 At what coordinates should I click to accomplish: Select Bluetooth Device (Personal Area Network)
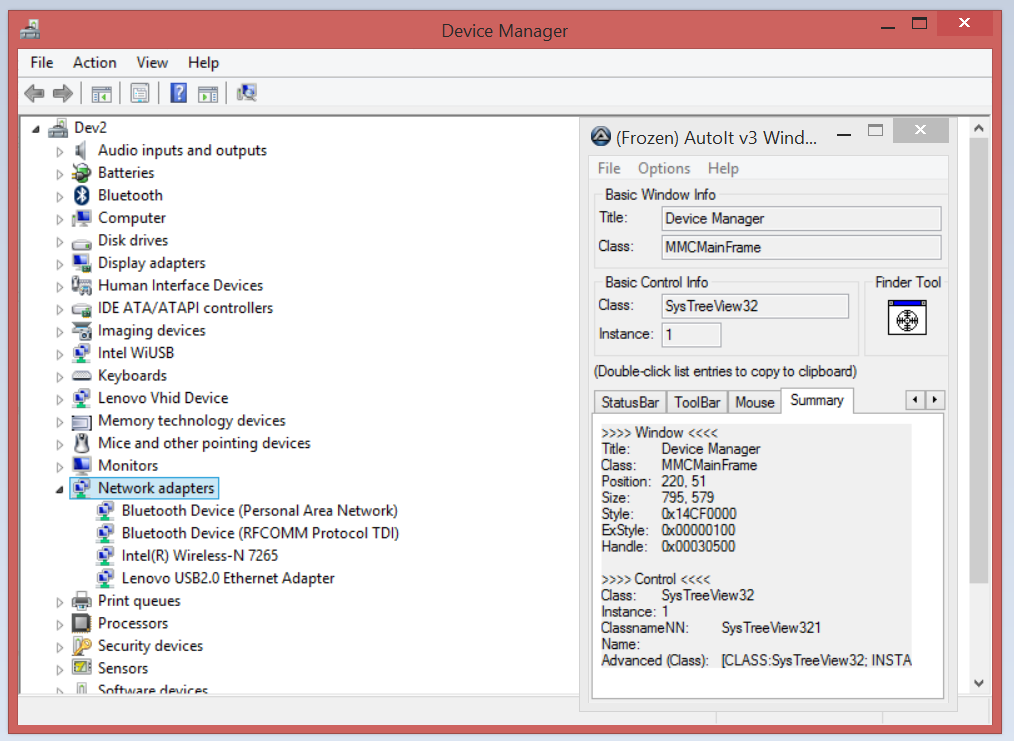[260, 511]
